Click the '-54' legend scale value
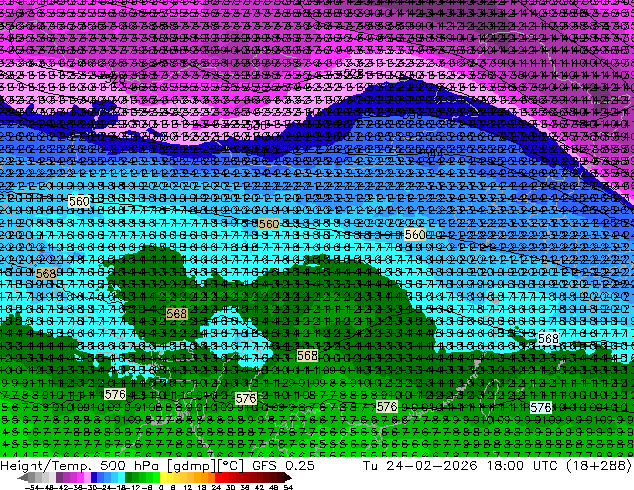Image resolution: width=634 pixels, height=490 pixels. 32,487
